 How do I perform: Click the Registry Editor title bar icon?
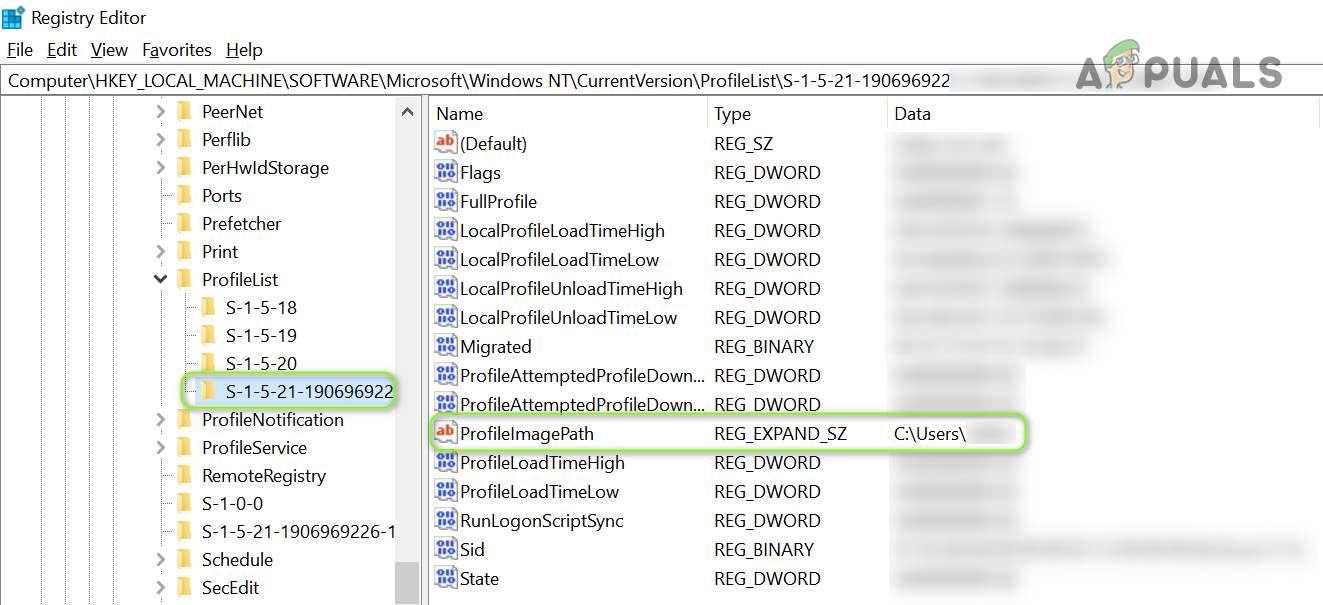(x=14, y=17)
